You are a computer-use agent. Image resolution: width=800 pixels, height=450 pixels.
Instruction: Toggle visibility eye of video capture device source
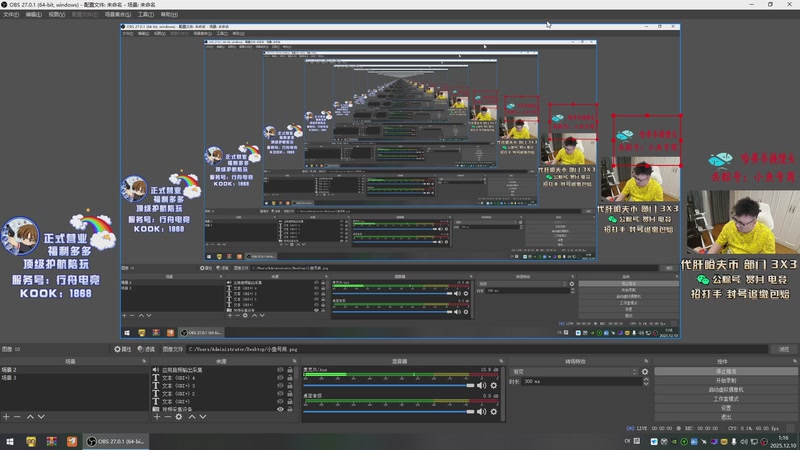(x=280, y=409)
